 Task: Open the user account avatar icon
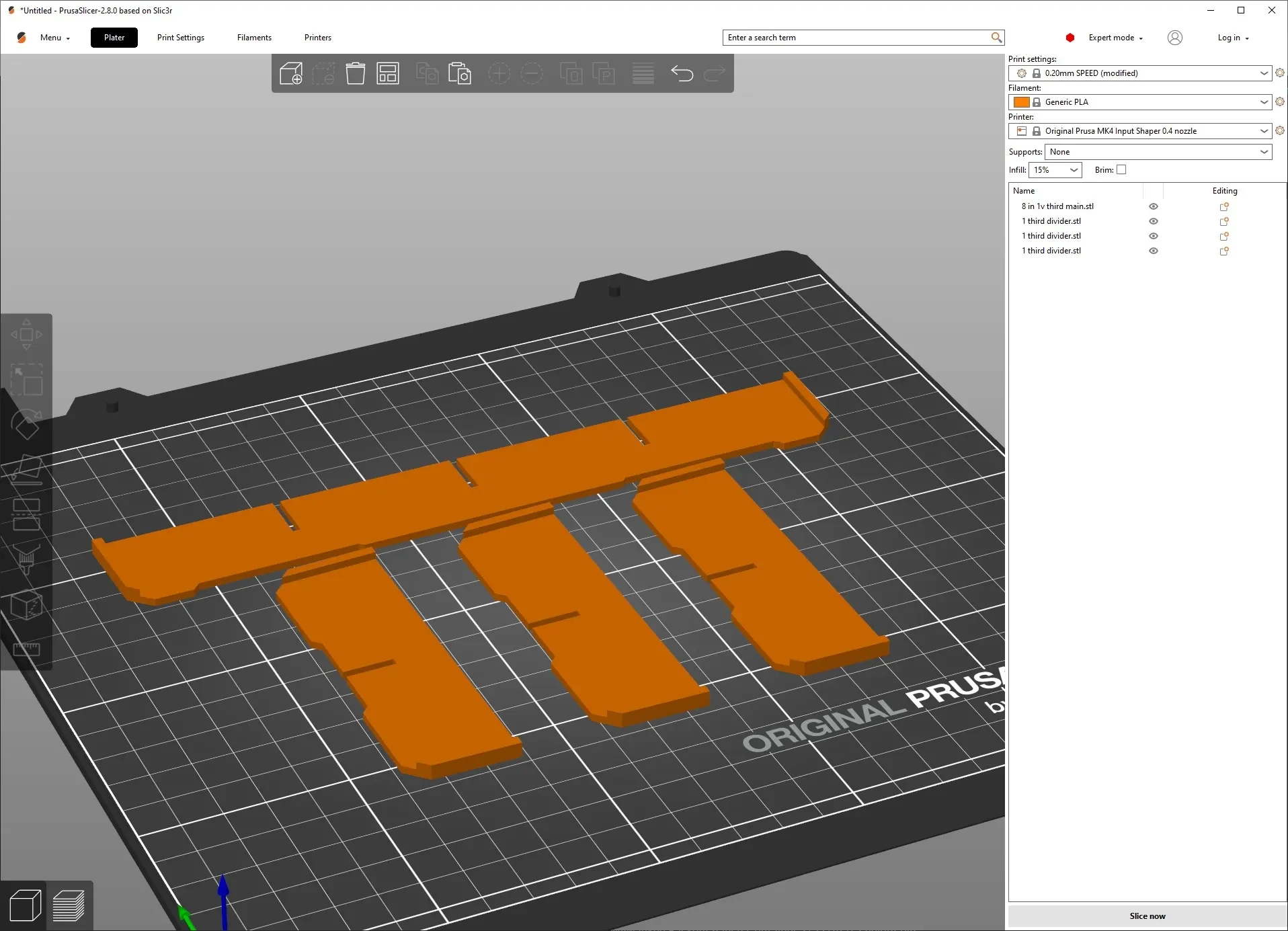tap(1175, 38)
